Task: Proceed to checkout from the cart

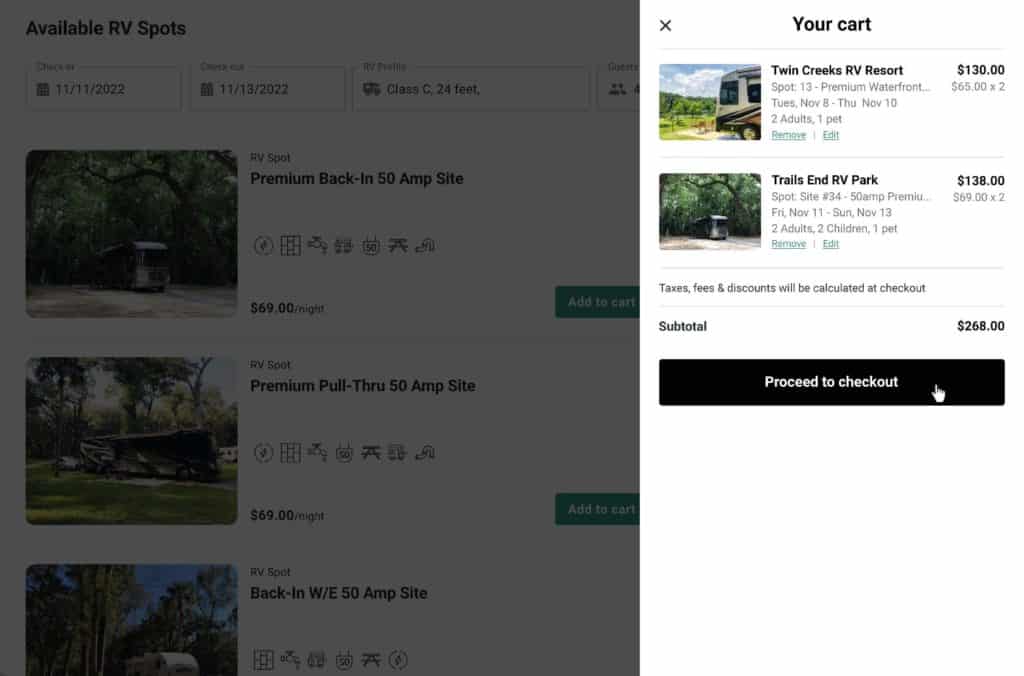Action: pos(831,382)
